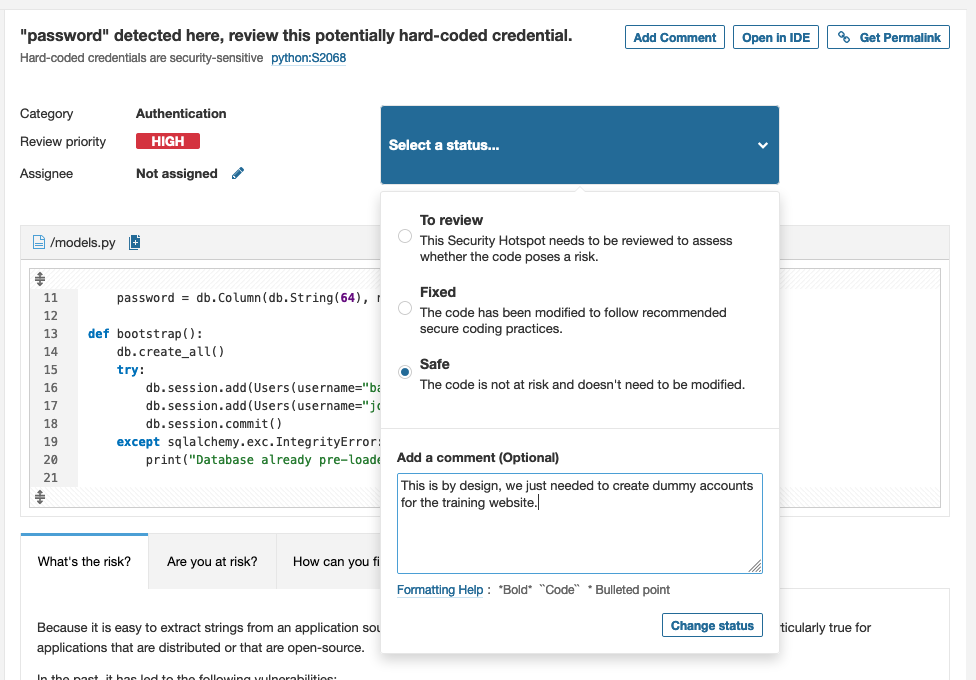Click the copy file path icon beside models.py
The image size is (976, 680).
134,242
